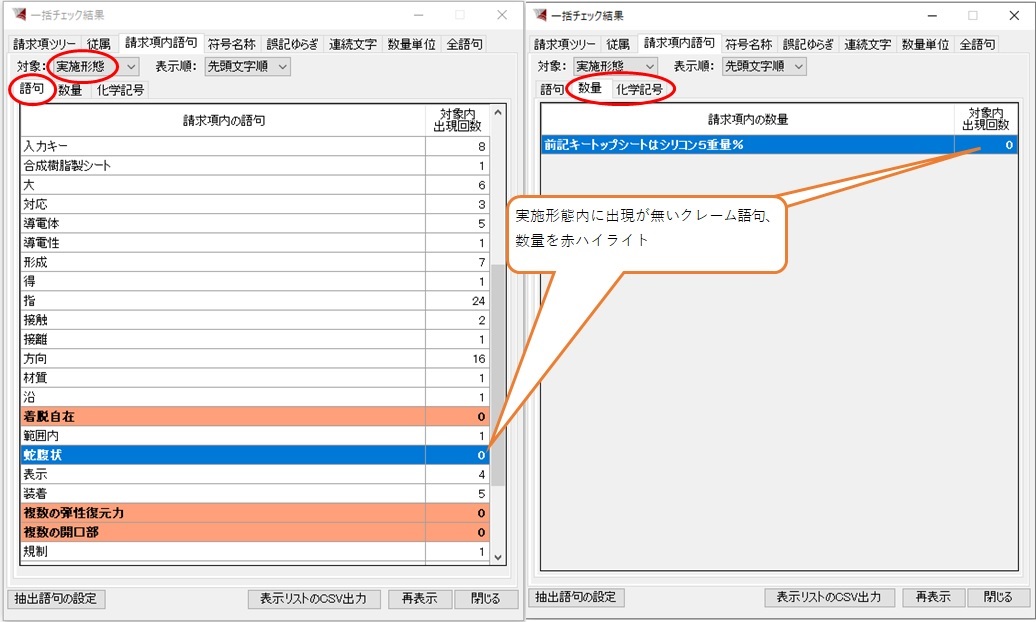The width and height of the screenshot is (1036, 622).
Task: Select 化学記号 sub-tab in left window
Action: point(120,89)
